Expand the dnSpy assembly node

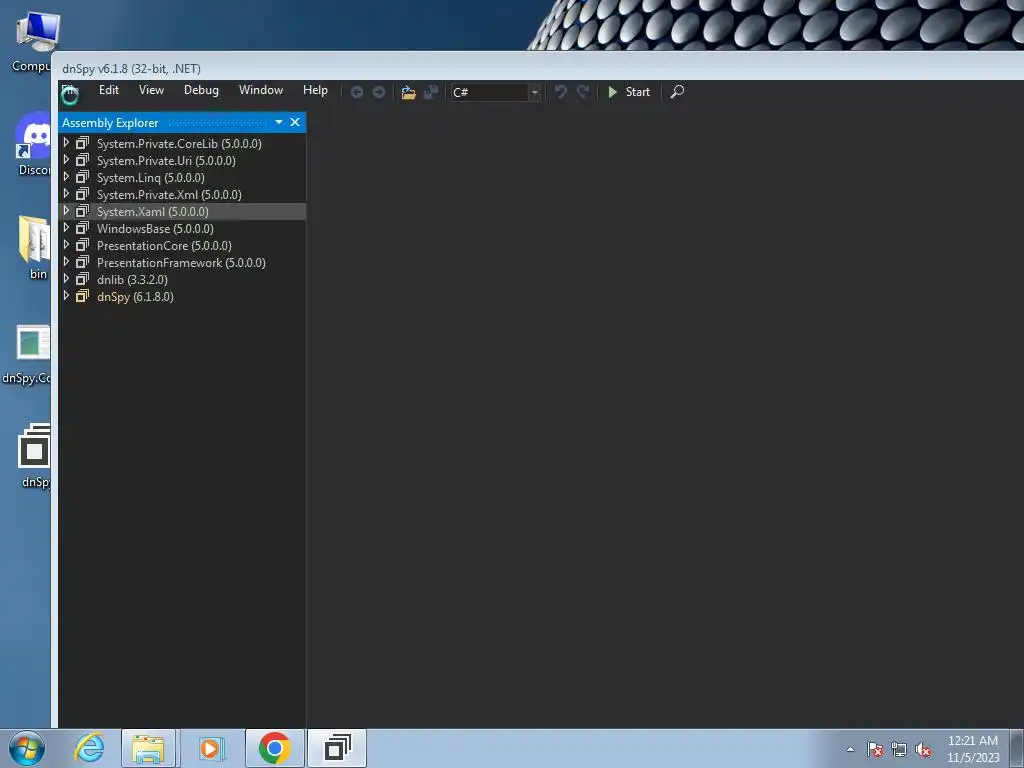[66, 295]
